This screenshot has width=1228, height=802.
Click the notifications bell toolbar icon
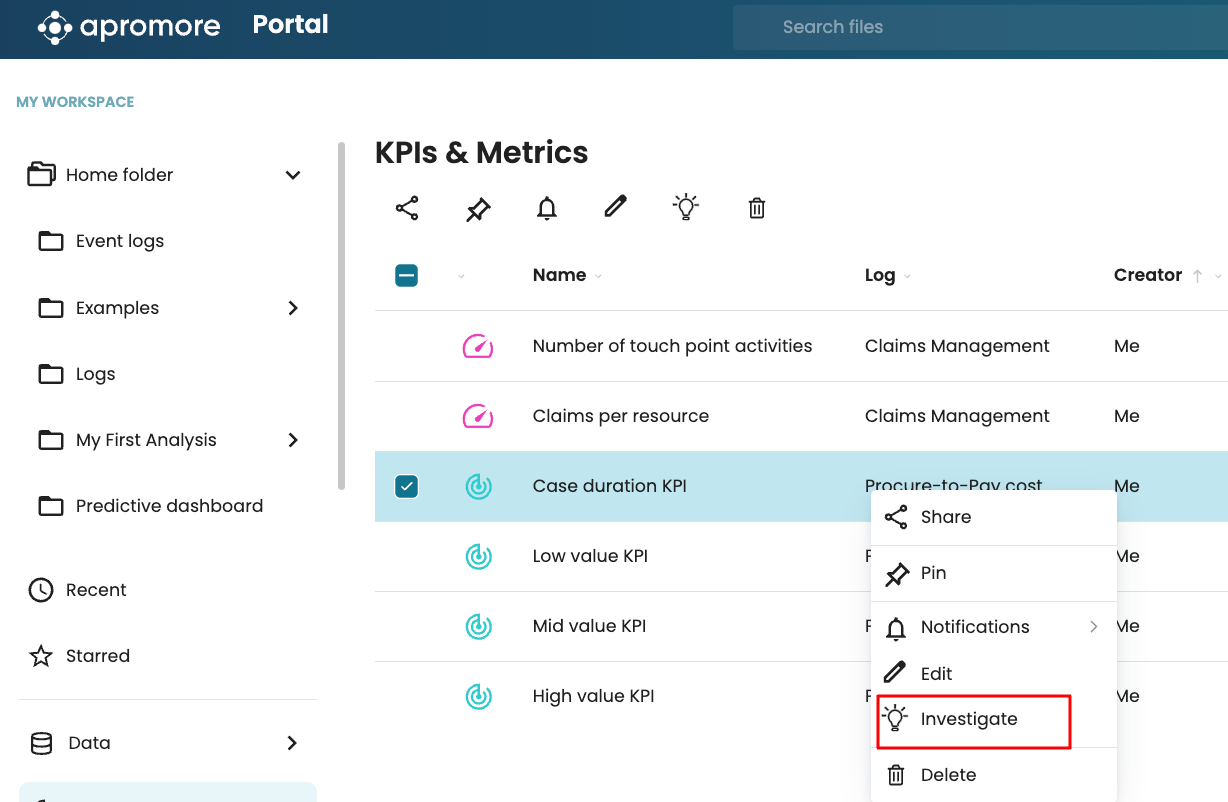(x=547, y=208)
